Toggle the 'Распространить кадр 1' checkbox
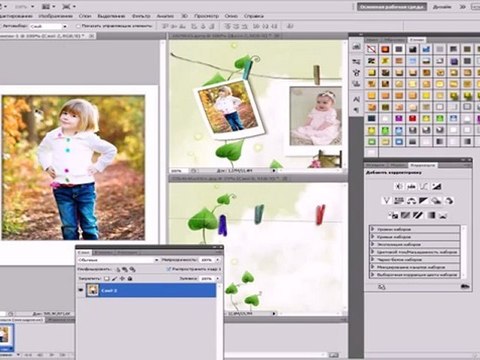The height and width of the screenshot is (360, 480). click(x=169, y=269)
